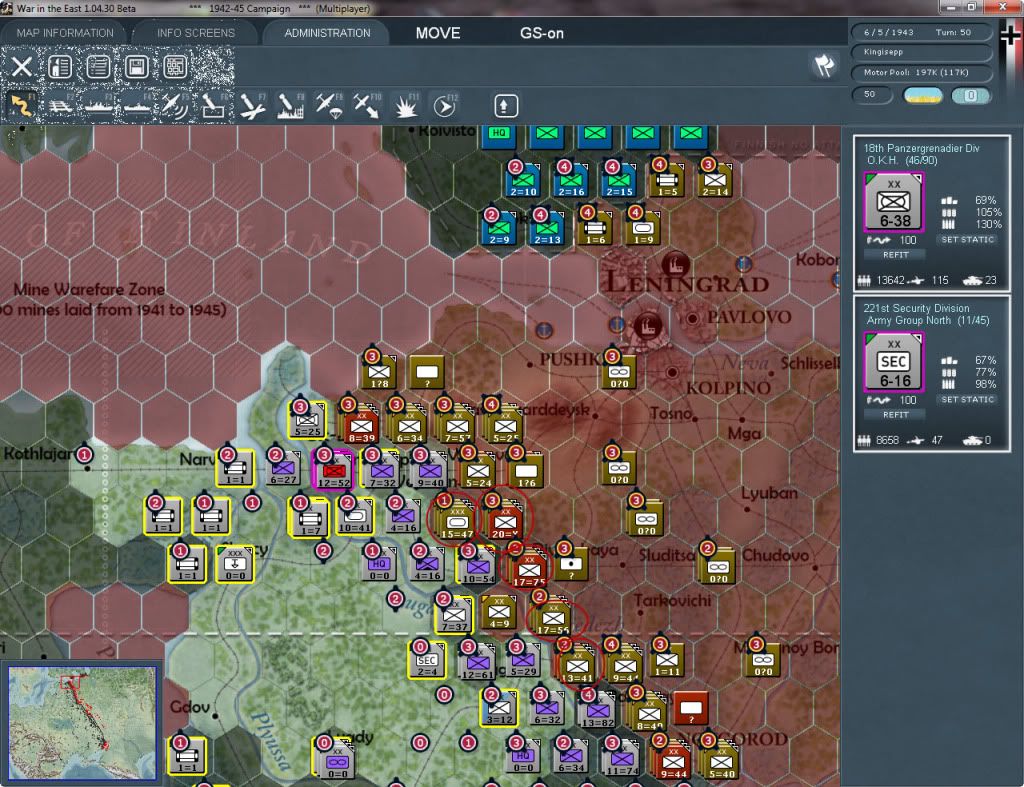
Task: Click the F11 explosion icon
Action: pos(406,105)
